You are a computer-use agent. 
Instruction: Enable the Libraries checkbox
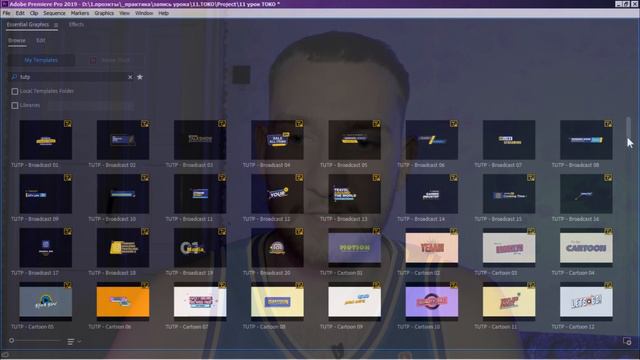tap(15, 106)
